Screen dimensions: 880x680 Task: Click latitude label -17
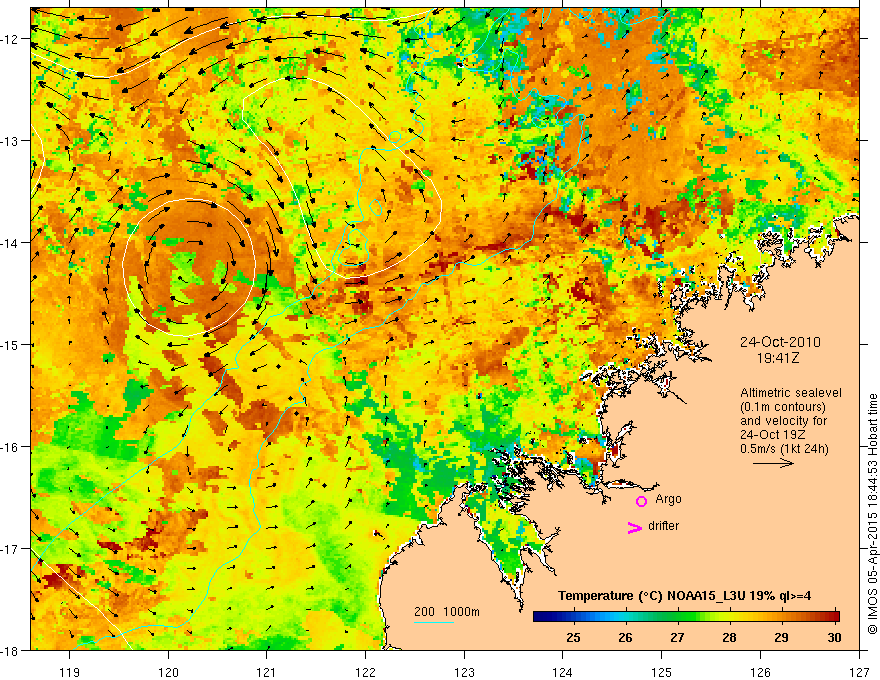click(x=10, y=548)
